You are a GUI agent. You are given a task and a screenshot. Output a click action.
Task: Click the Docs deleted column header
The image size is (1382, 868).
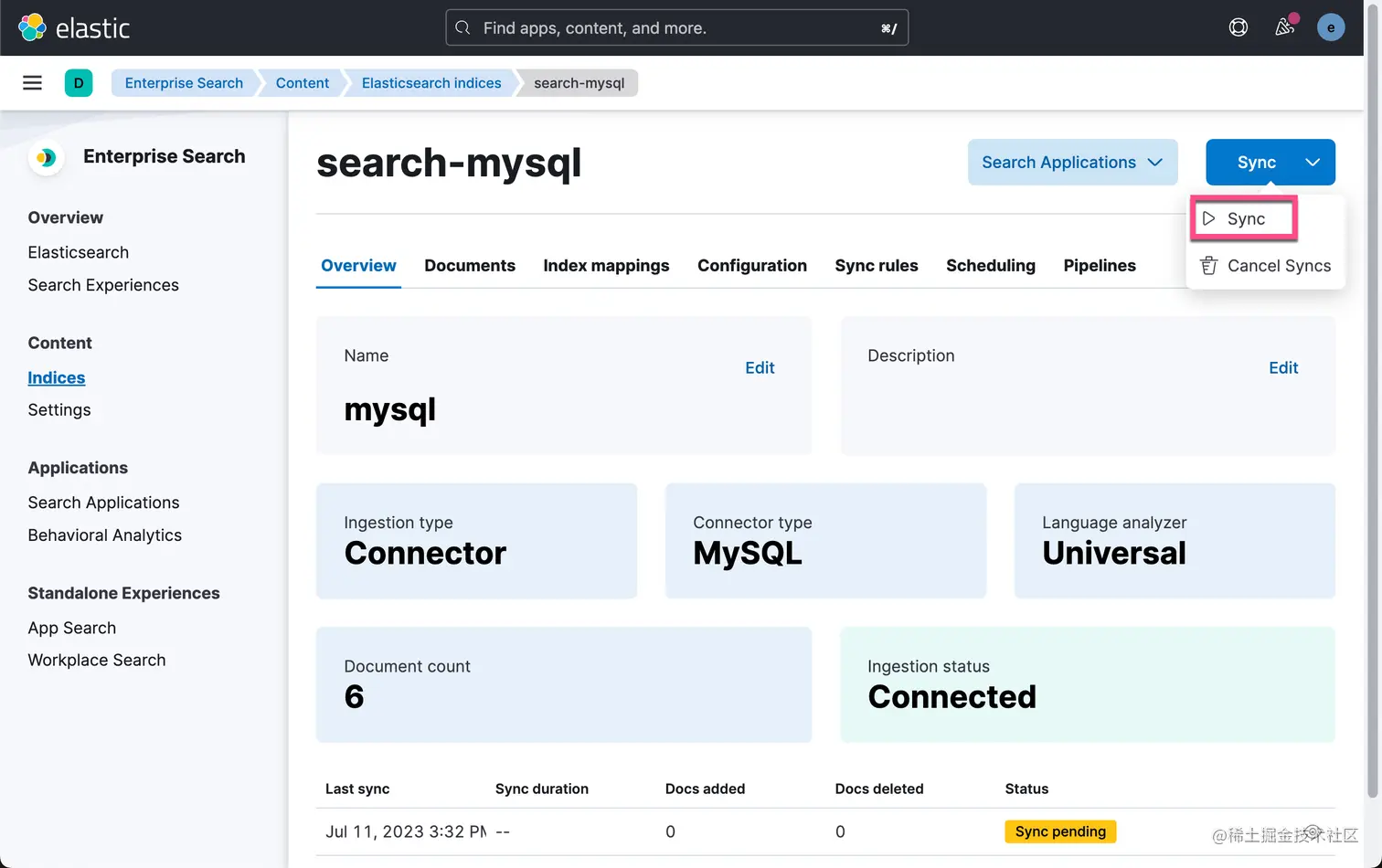[879, 789]
